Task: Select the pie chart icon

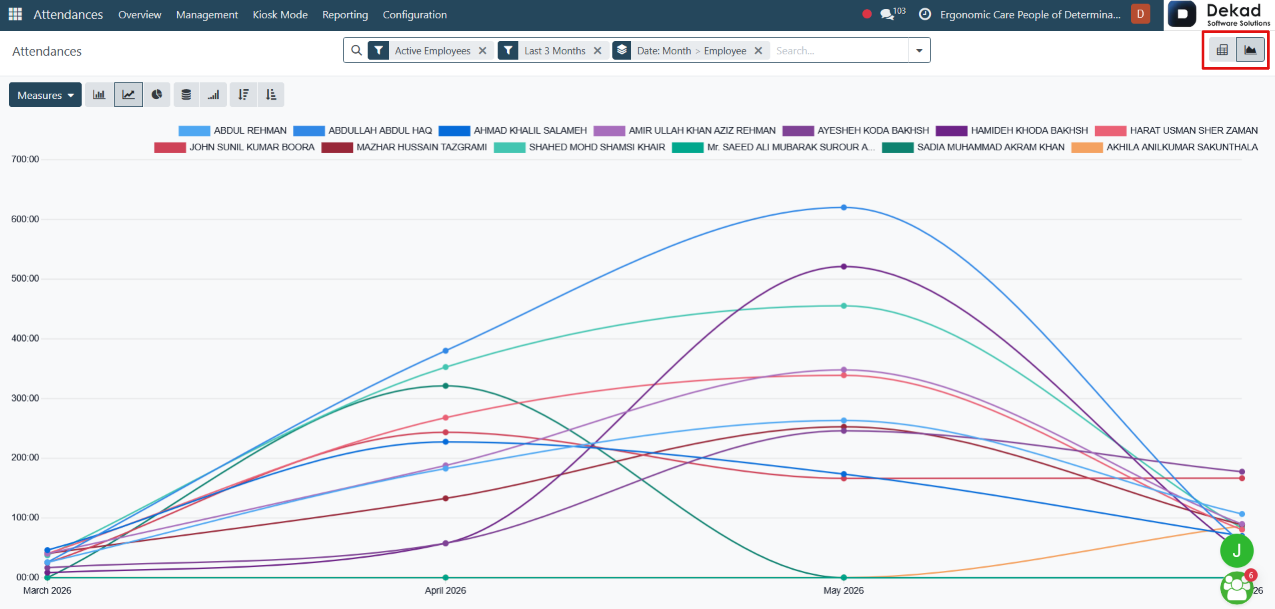Action: pos(157,95)
